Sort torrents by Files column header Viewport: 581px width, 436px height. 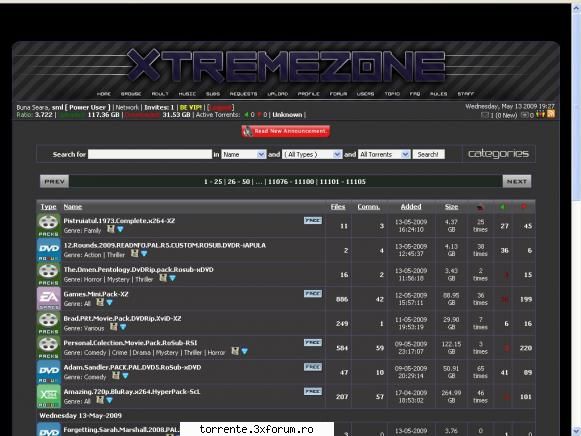(x=338, y=207)
